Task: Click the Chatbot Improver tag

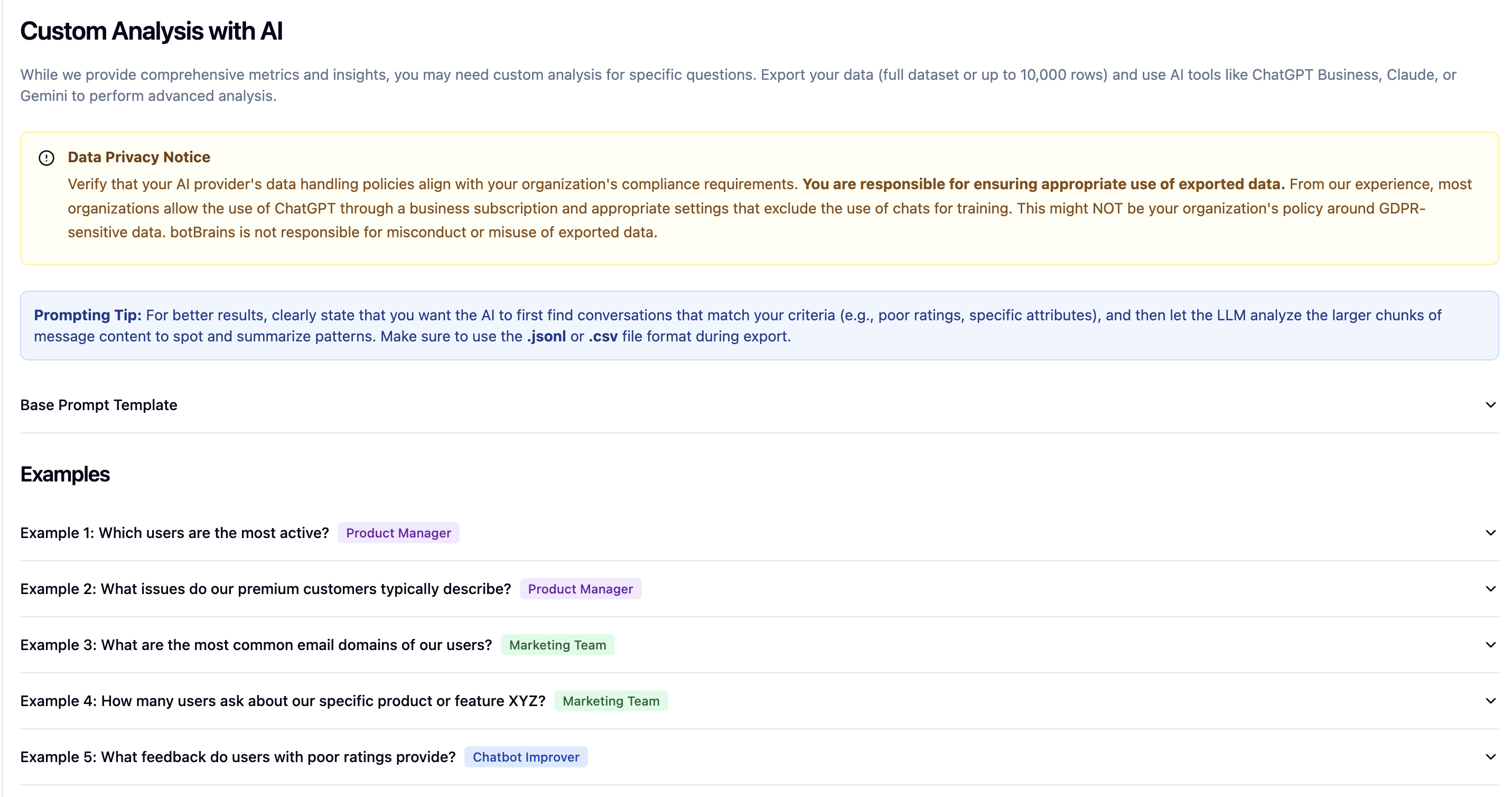Action: [x=525, y=757]
